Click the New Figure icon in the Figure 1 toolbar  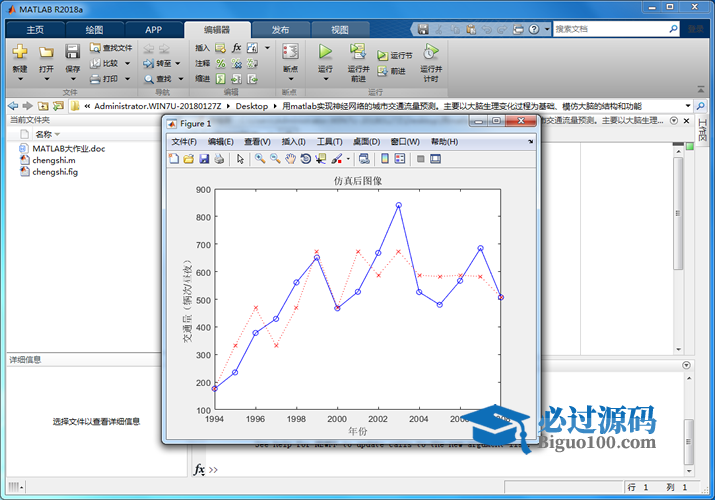[174, 159]
